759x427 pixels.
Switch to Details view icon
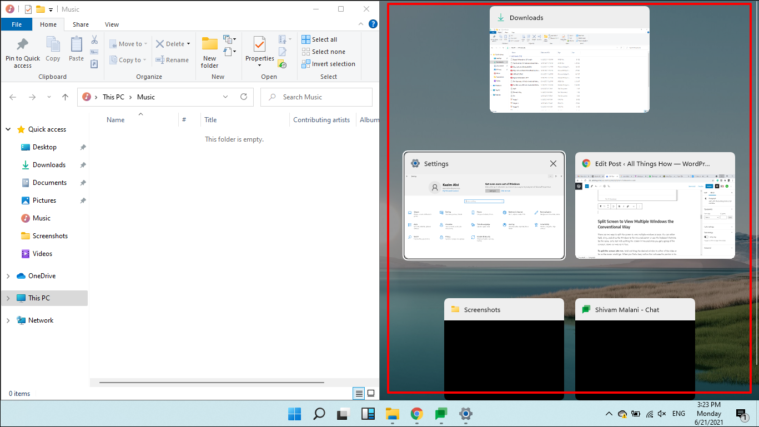coord(359,393)
